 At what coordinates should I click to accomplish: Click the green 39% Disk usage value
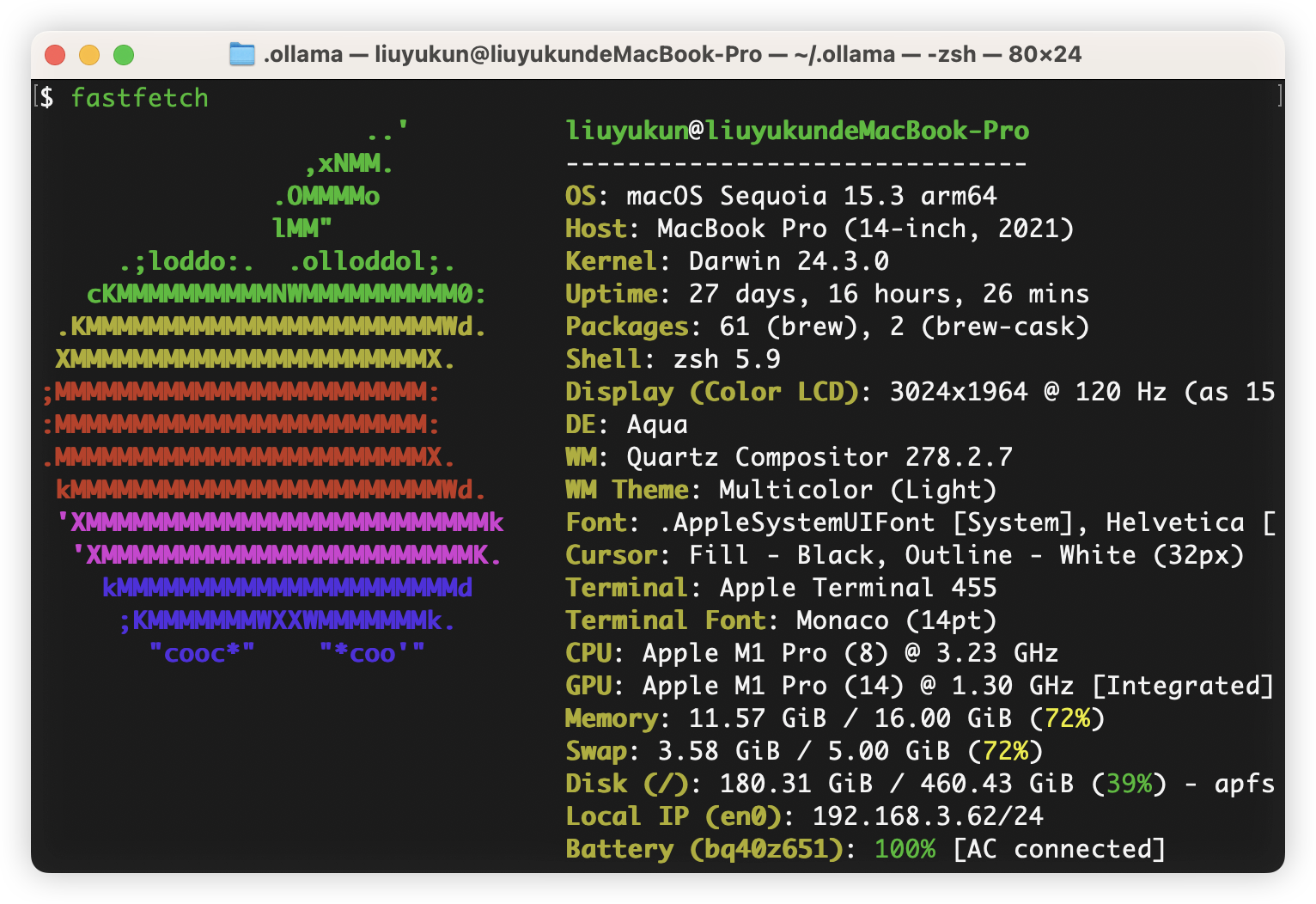point(1129,784)
